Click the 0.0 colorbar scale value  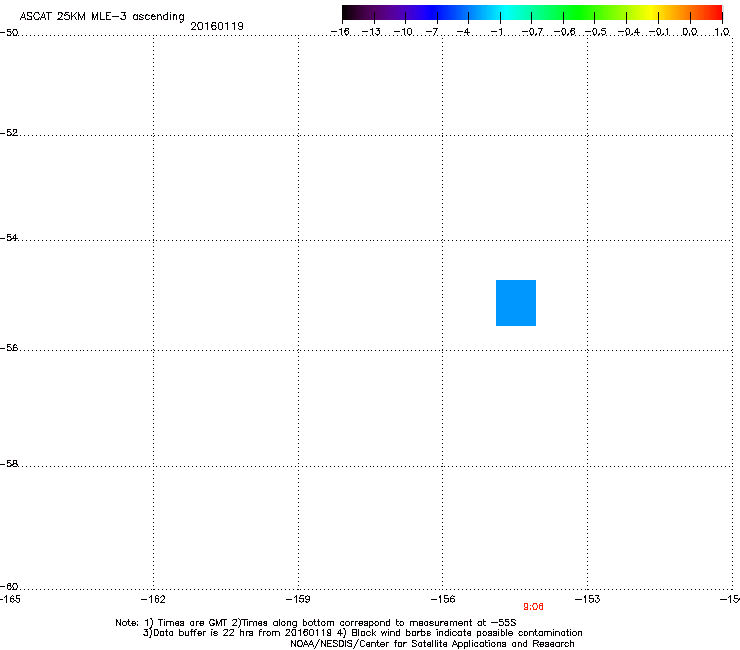point(690,32)
